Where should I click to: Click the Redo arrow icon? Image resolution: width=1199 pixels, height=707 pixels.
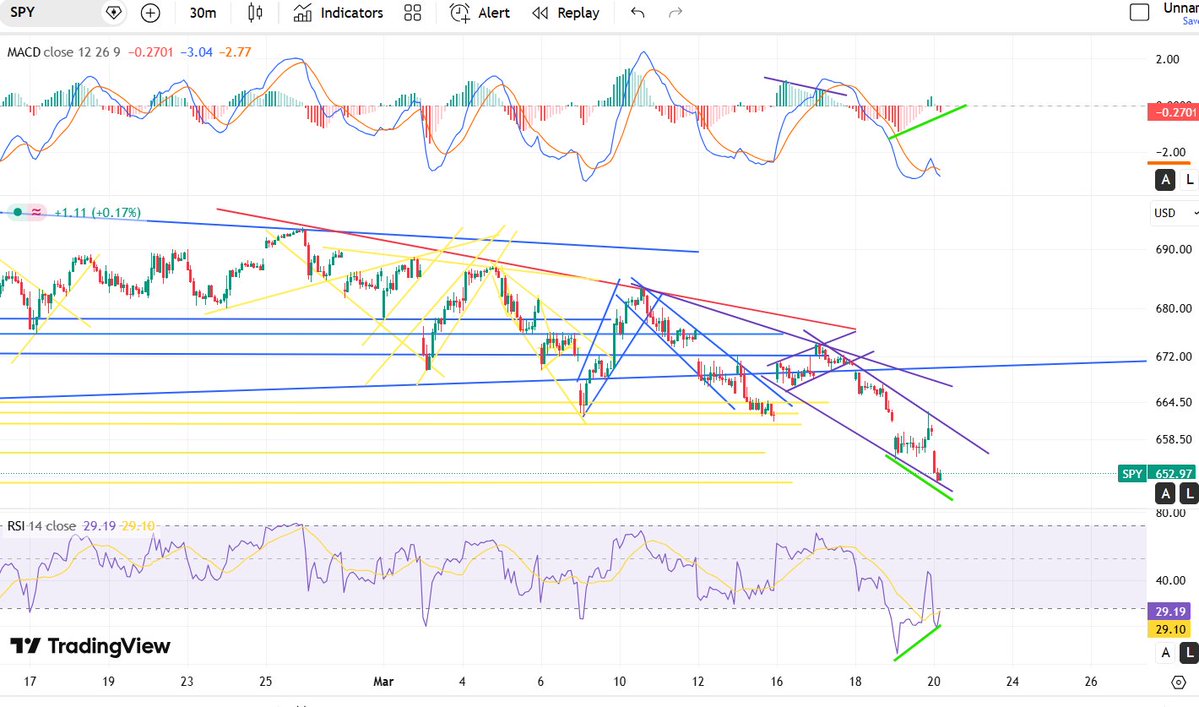point(674,13)
